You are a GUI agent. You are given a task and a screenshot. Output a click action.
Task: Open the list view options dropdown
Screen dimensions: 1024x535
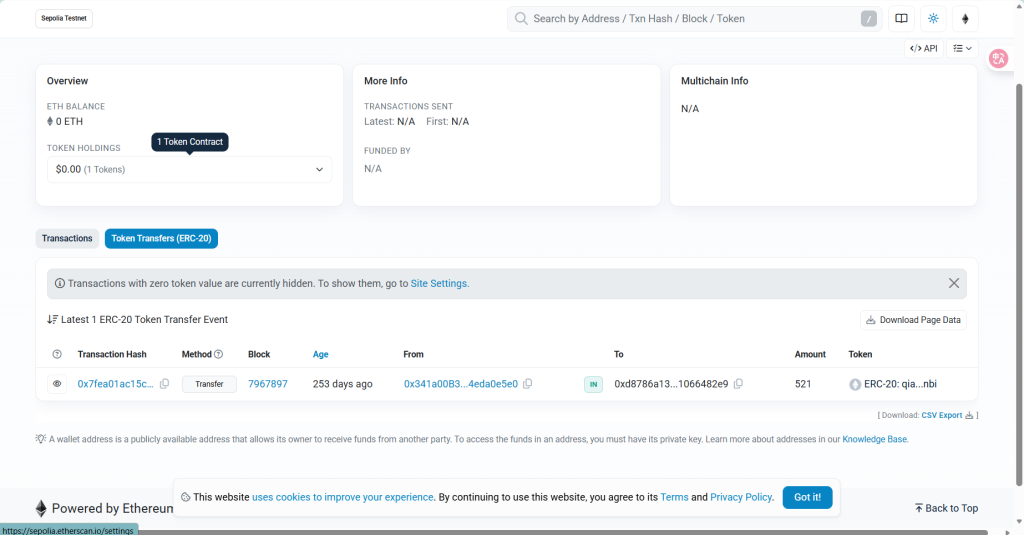[x=963, y=48]
